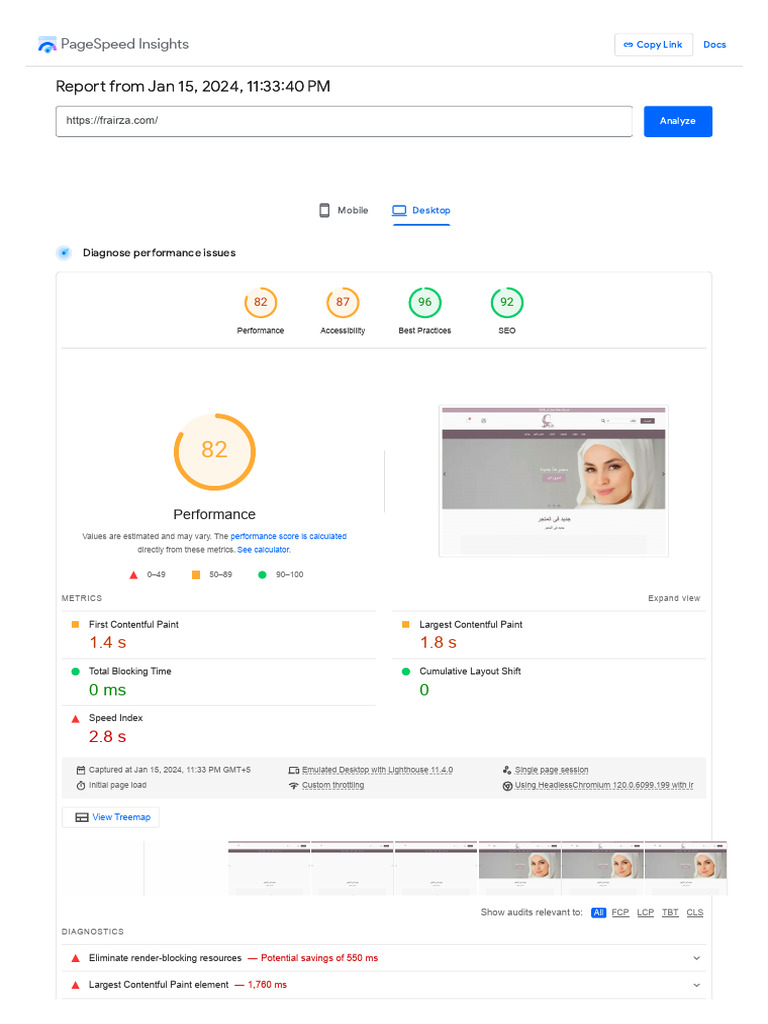Click the Diagnose performance issues icon
768x1024 pixels.
click(x=64, y=253)
